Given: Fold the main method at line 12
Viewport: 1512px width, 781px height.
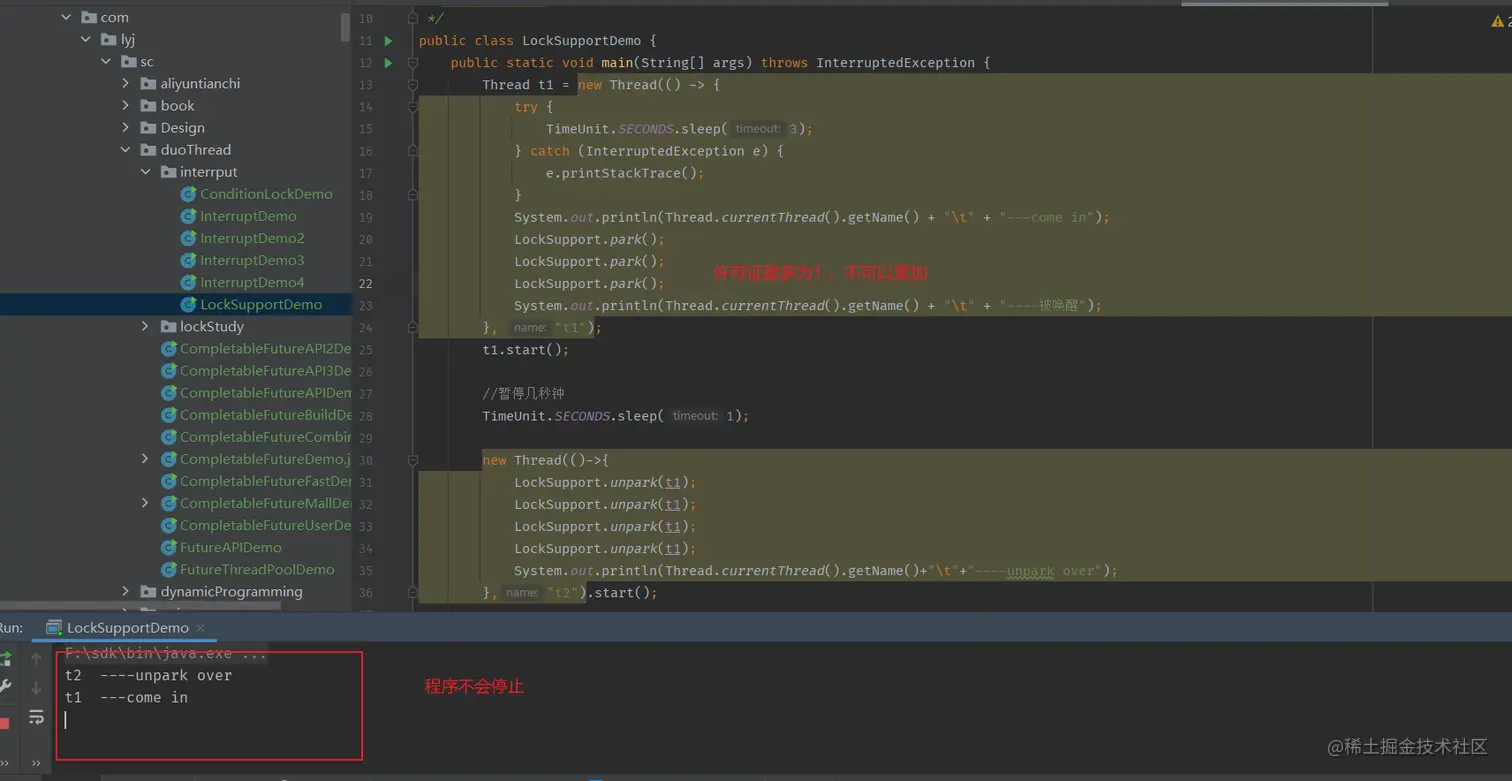Looking at the screenshot, I should coord(413,63).
